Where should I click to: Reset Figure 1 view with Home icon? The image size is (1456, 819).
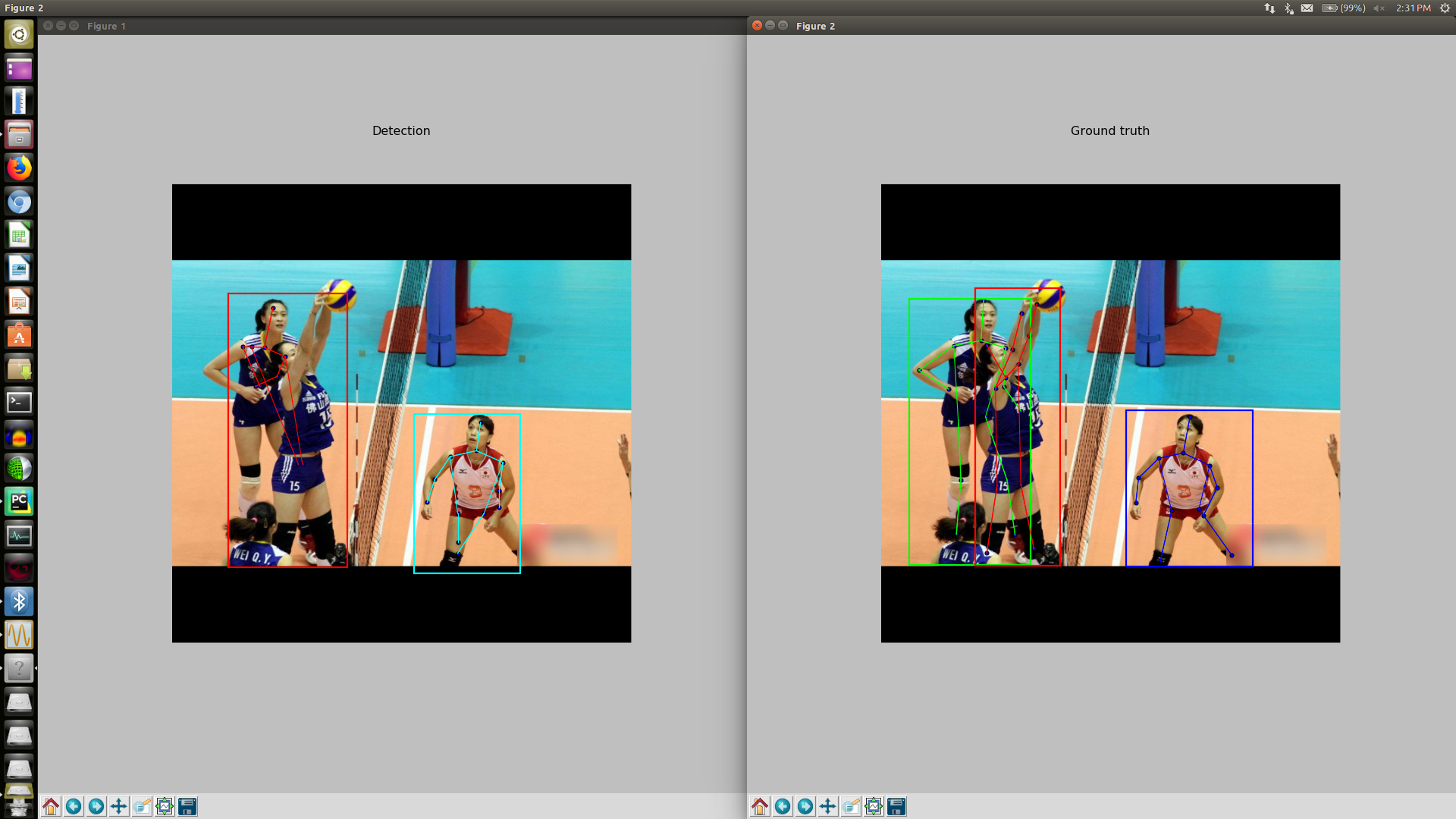pyautogui.click(x=51, y=806)
